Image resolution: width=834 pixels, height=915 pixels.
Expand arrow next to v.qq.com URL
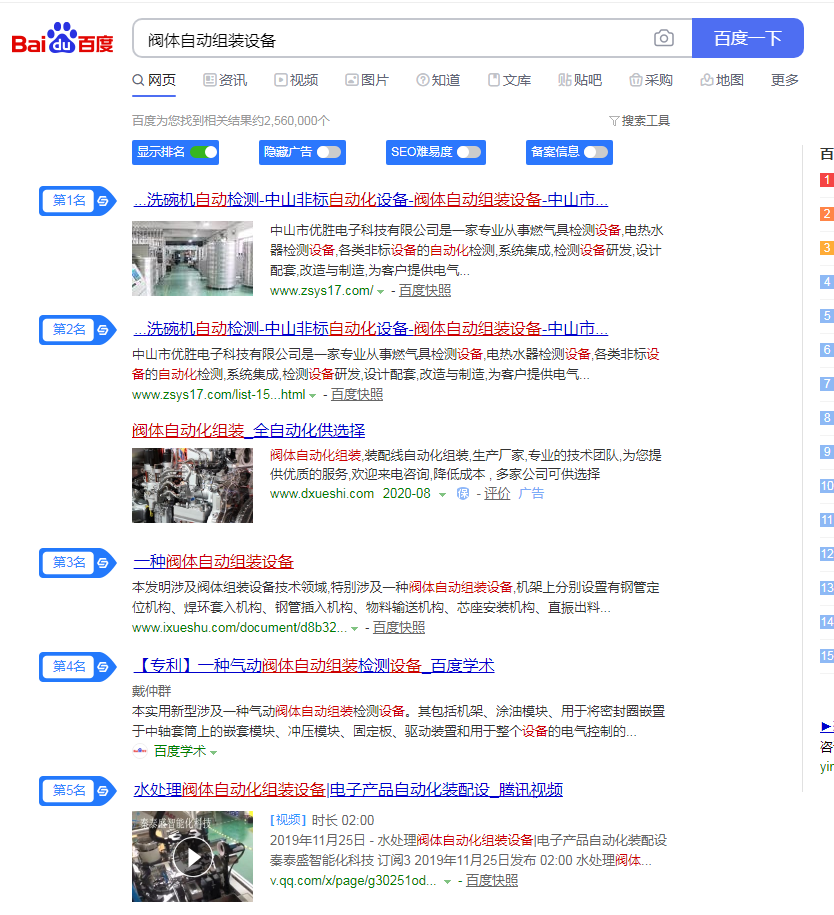coord(447,881)
